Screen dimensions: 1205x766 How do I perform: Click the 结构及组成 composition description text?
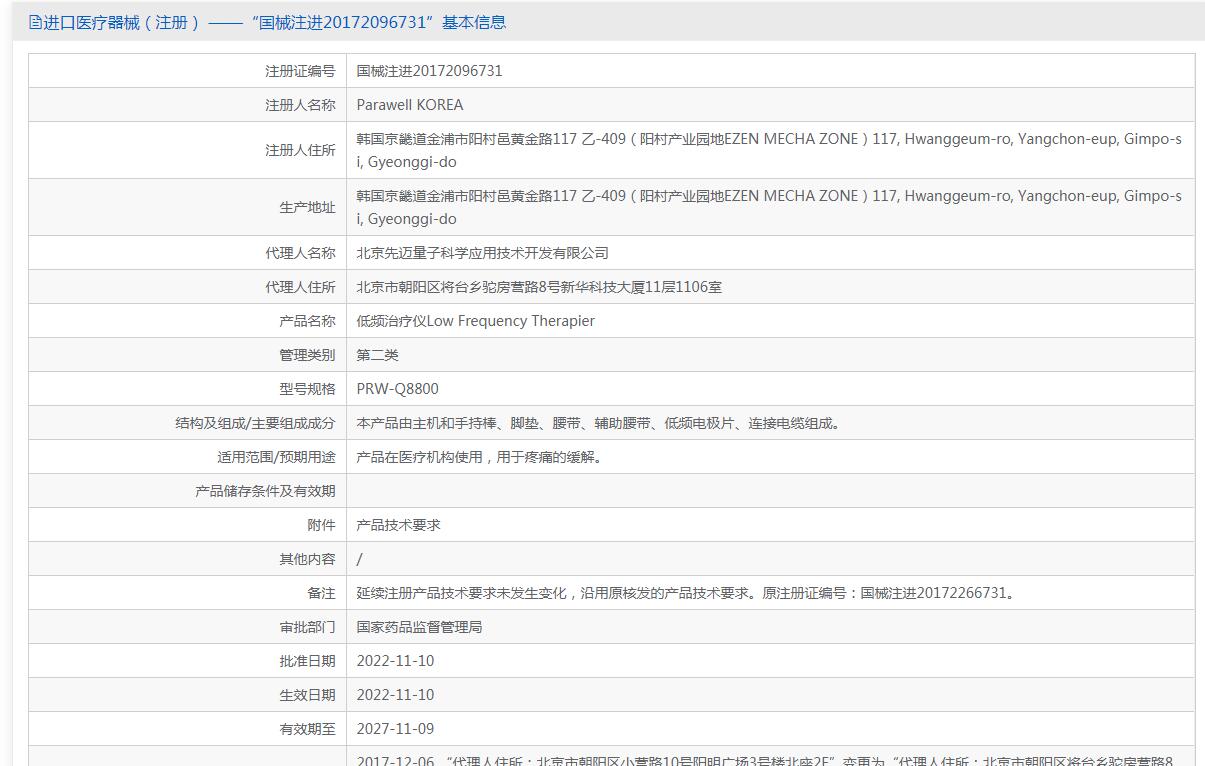(x=600, y=423)
